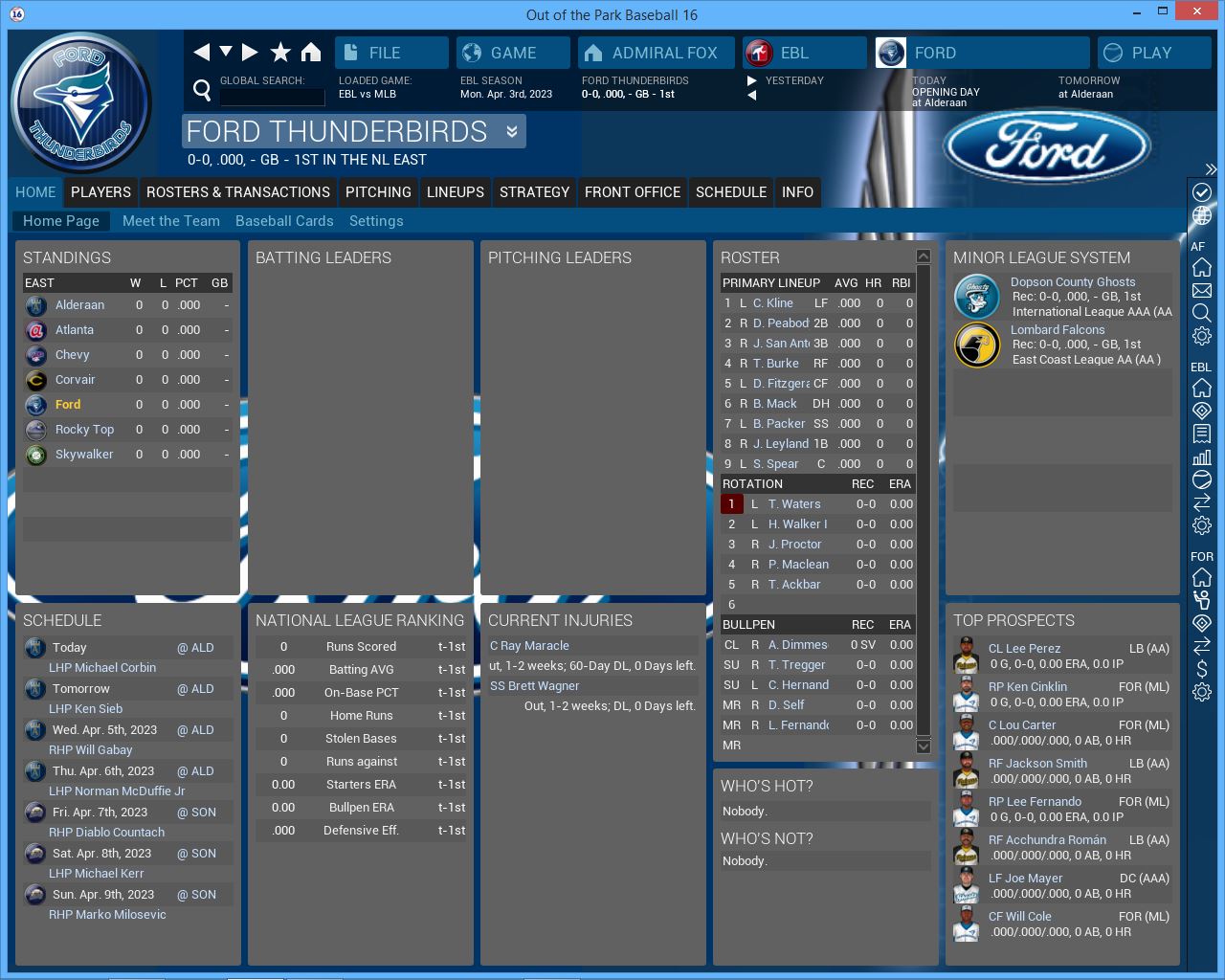Viewport: 1225px width, 980px height.
Task: Open Dopson County Ghosts minor league team
Action: (x=1073, y=282)
